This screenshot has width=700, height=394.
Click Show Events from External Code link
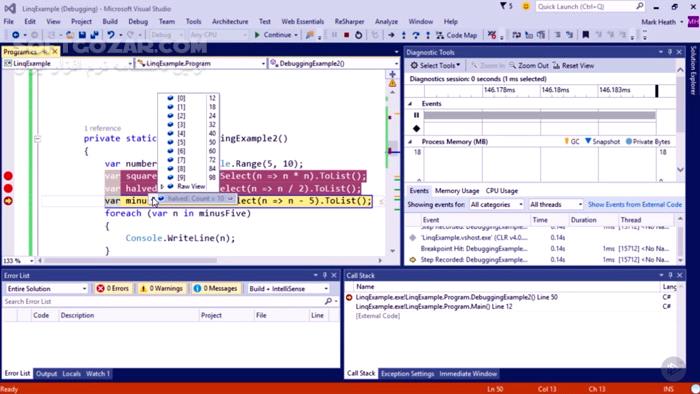tap(634, 204)
